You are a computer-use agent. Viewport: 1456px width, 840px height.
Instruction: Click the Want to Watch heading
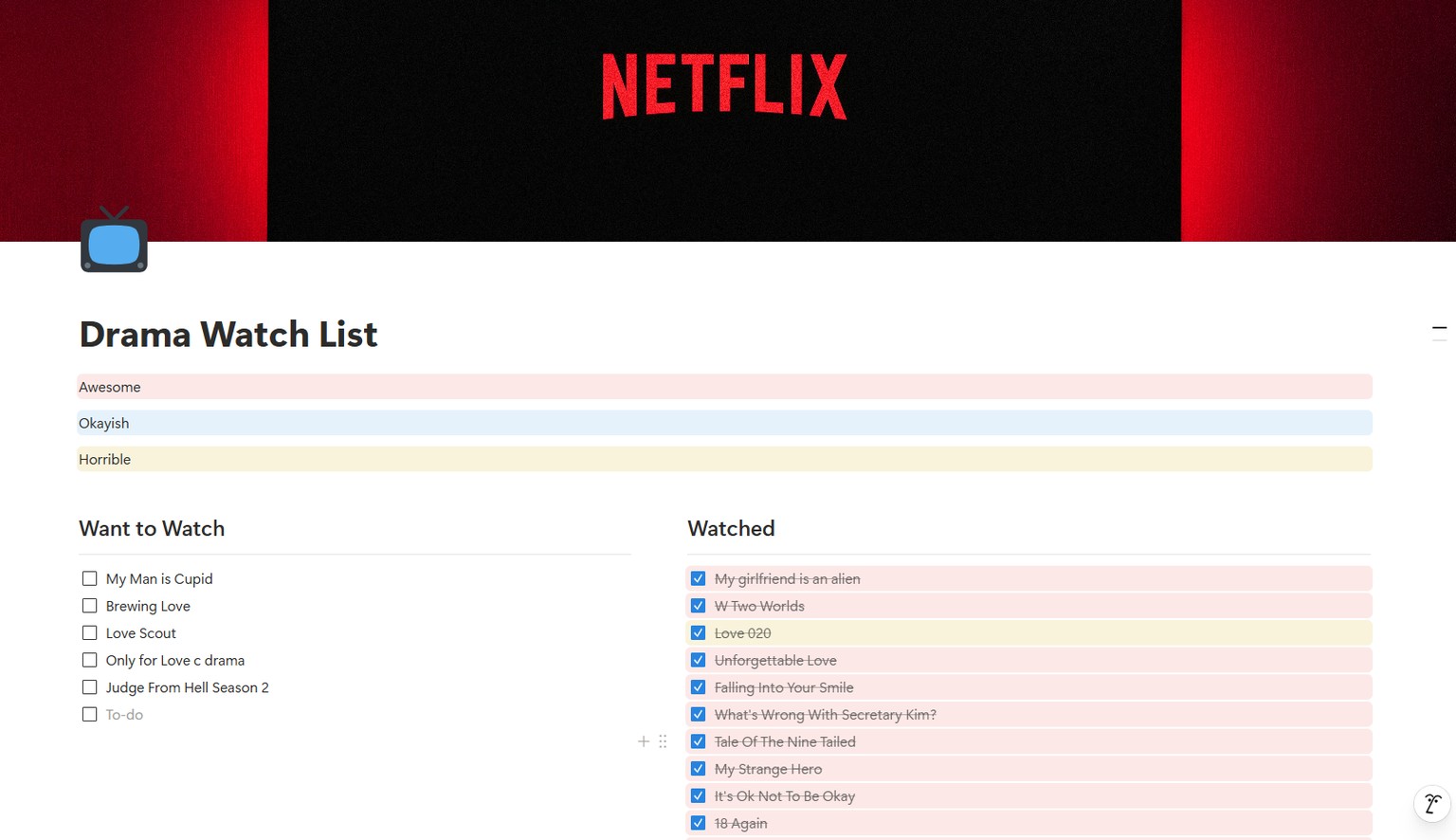[152, 528]
